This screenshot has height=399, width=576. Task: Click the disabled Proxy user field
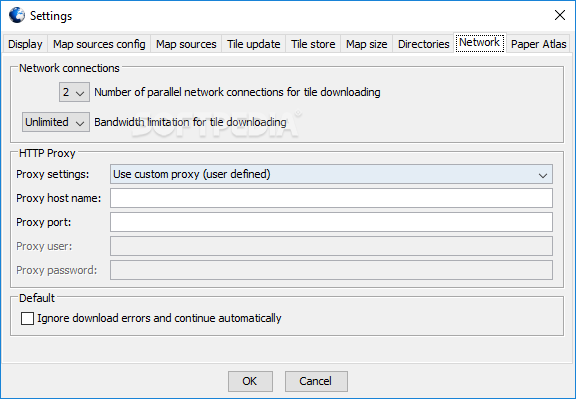pyautogui.click(x=331, y=246)
